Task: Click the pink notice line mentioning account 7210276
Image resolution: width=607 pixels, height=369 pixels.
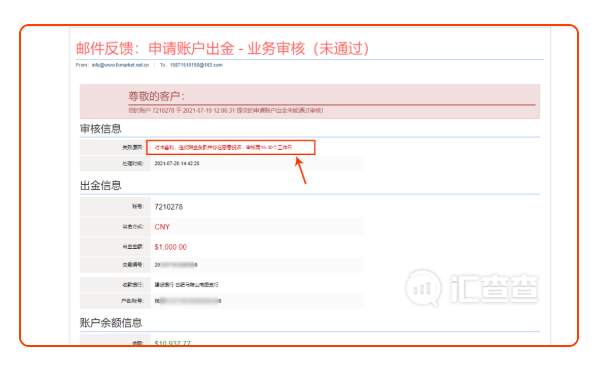Action: (x=226, y=110)
